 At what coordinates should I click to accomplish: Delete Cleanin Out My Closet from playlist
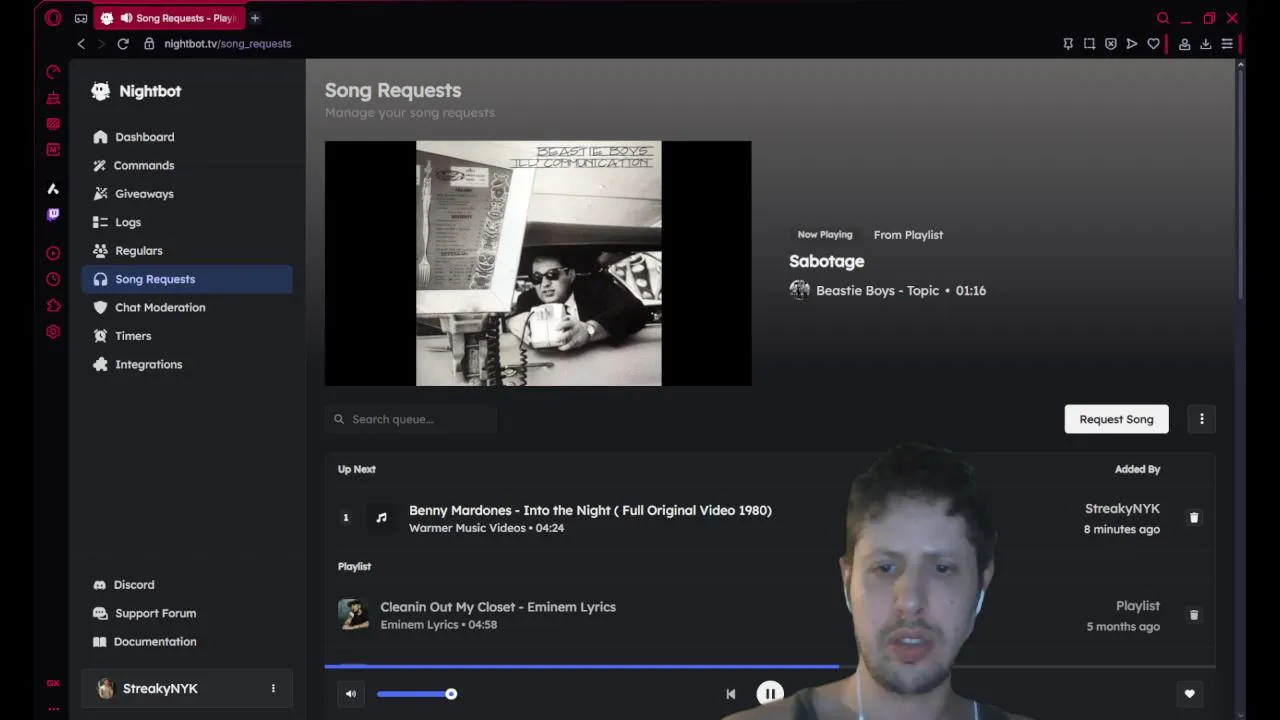[1193, 615]
